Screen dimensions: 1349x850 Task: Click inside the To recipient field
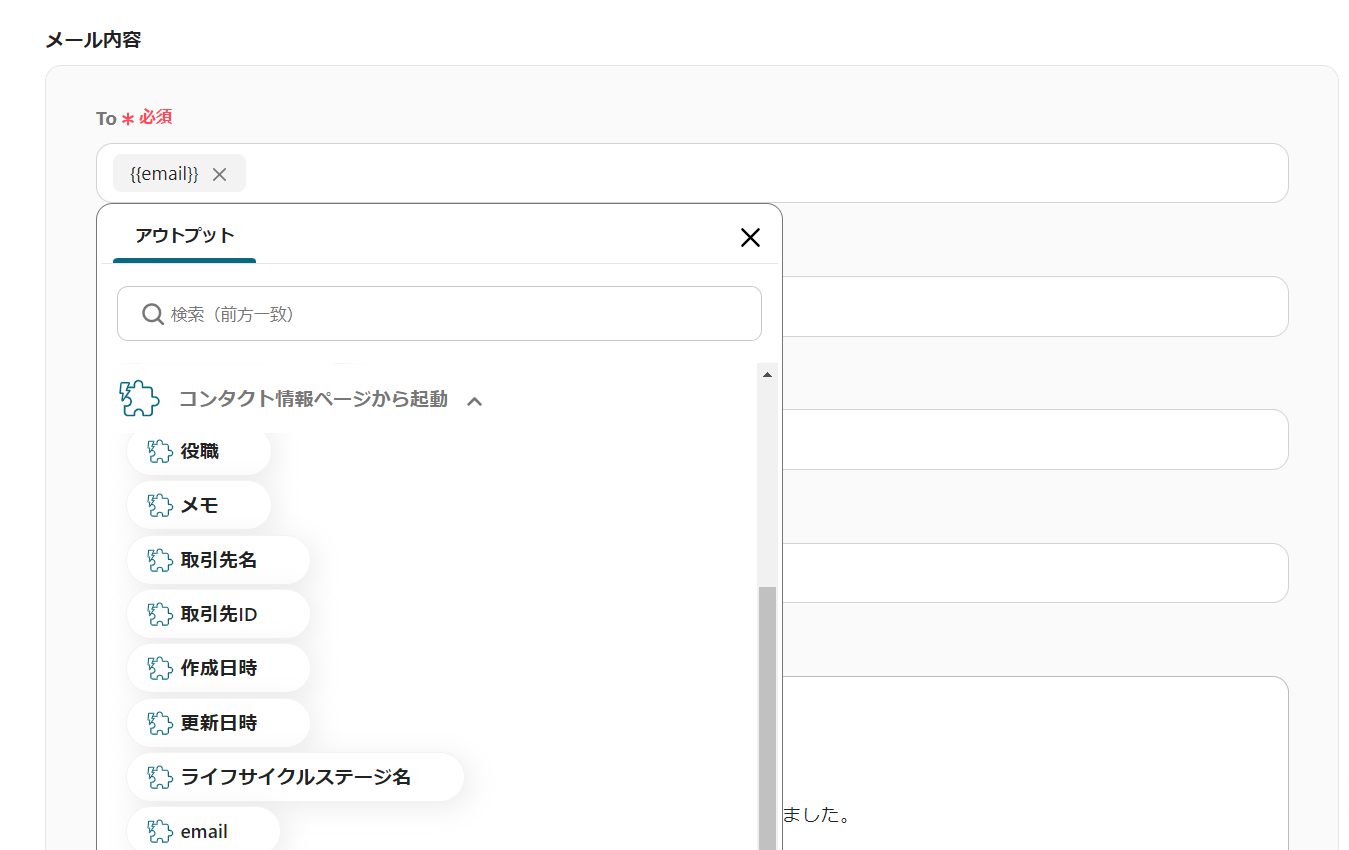pyautogui.click(x=692, y=173)
